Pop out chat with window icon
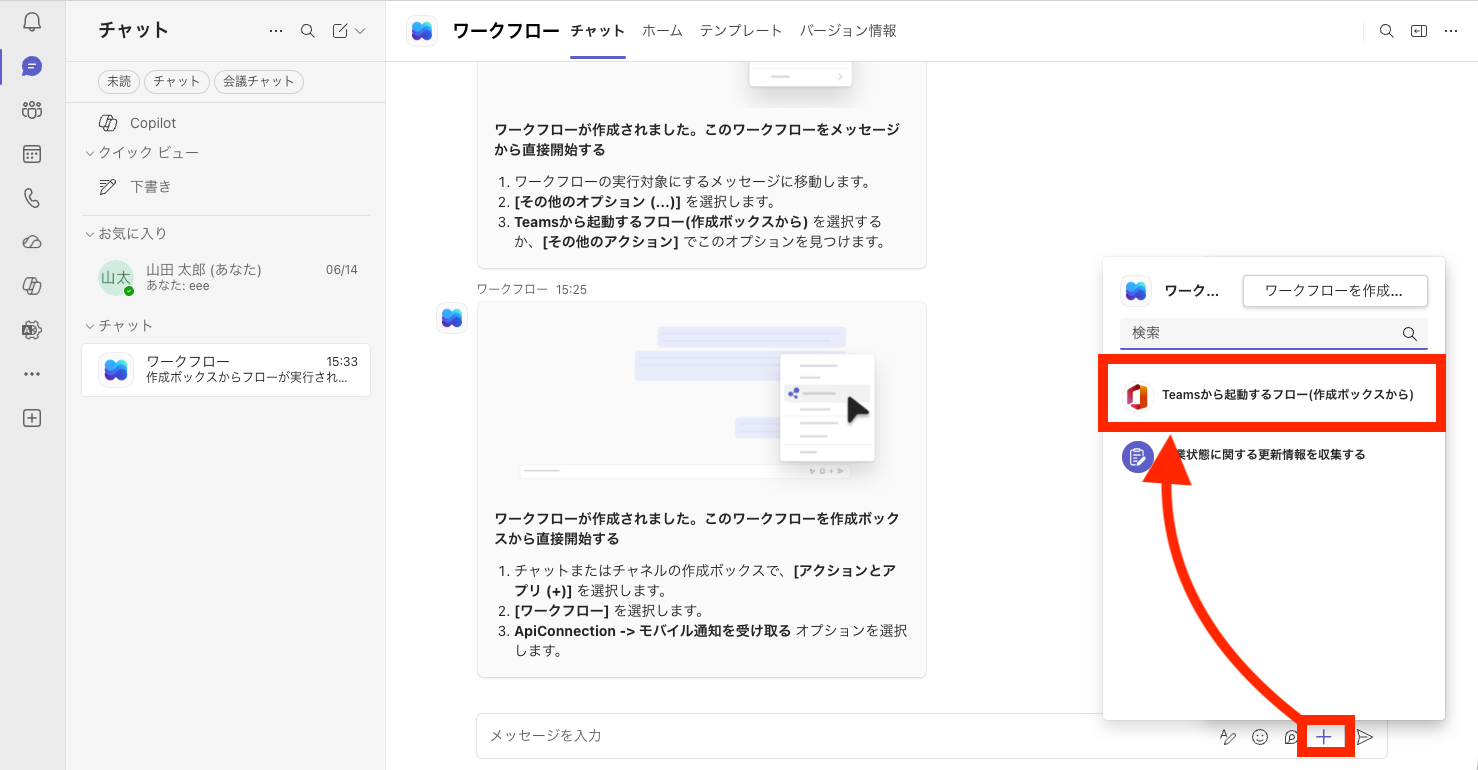Image resolution: width=1478 pixels, height=770 pixels. (x=1419, y=31)
